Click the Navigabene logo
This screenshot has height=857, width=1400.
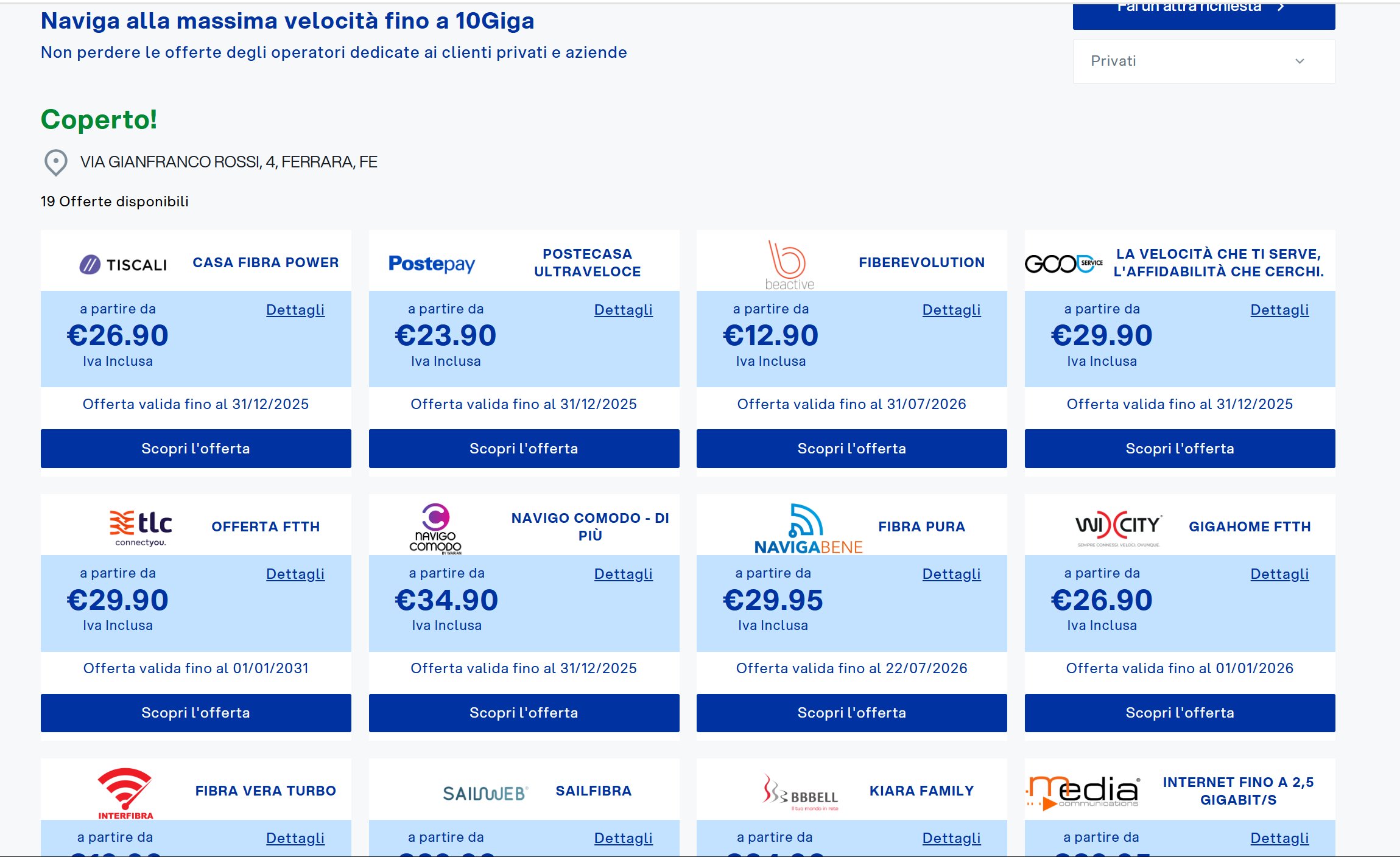pyautogui.click(x=807, y=528)
